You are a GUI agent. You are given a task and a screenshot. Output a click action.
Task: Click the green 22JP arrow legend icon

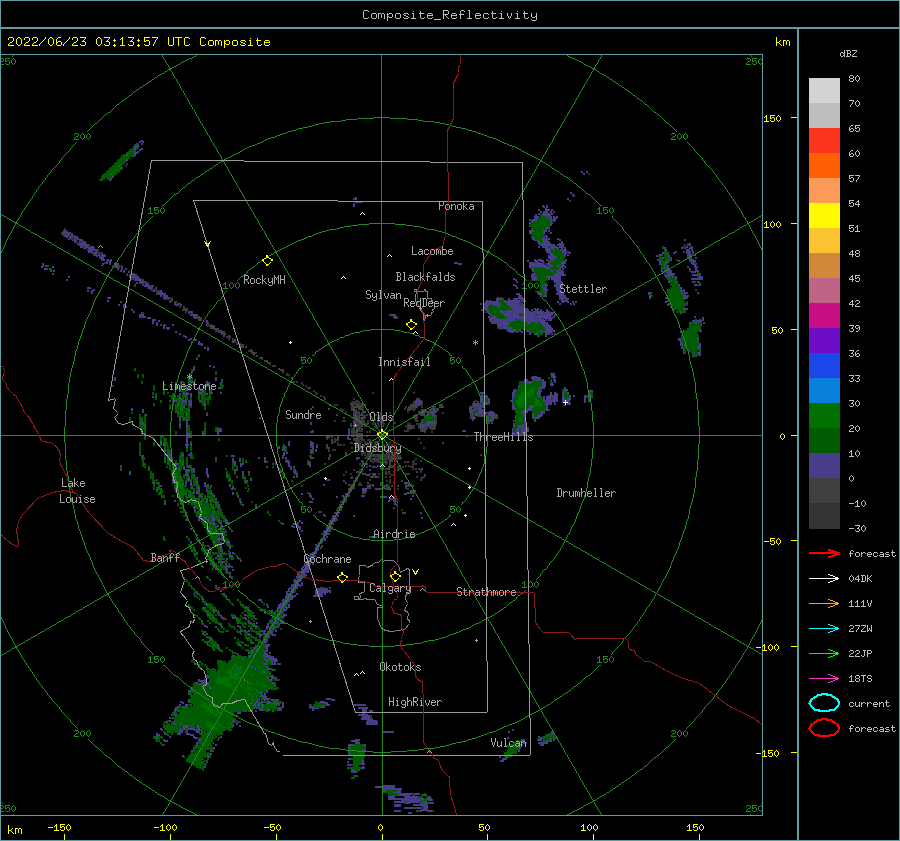click(824, 653)
